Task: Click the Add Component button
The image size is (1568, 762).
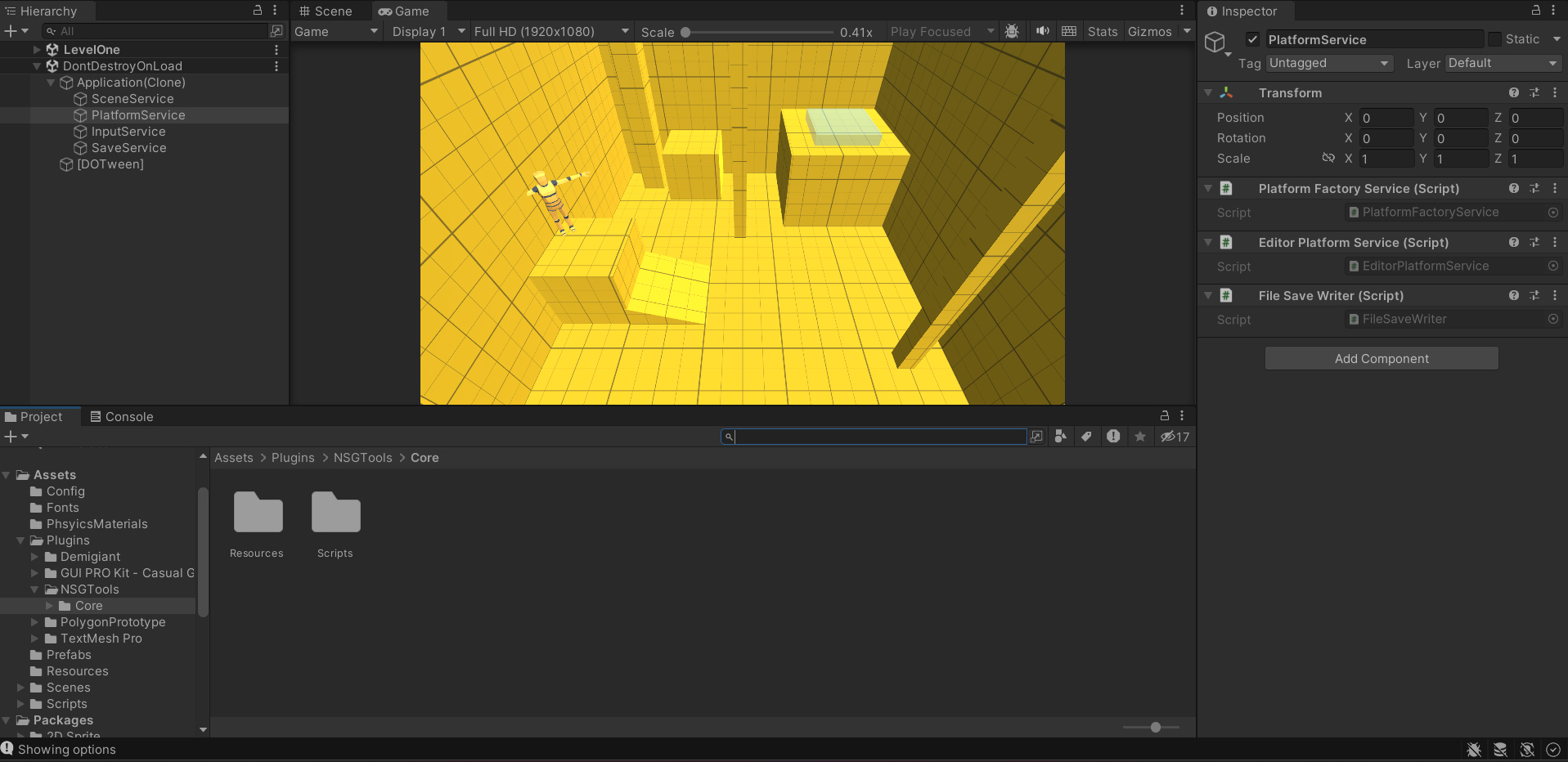Action: click(x=1382, y=358)
